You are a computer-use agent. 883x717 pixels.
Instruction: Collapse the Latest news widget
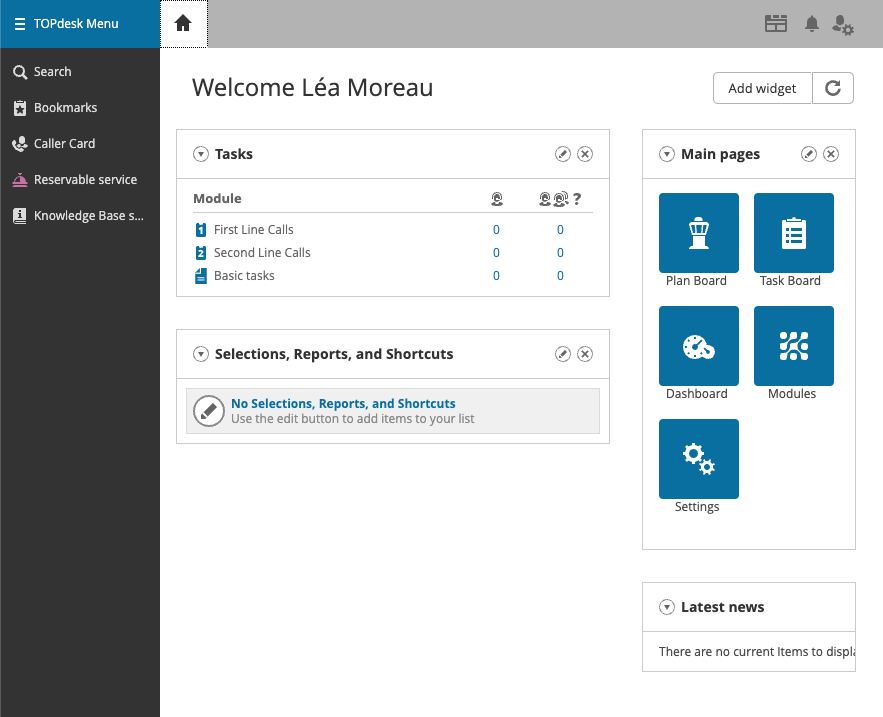(x=667, y=607)
